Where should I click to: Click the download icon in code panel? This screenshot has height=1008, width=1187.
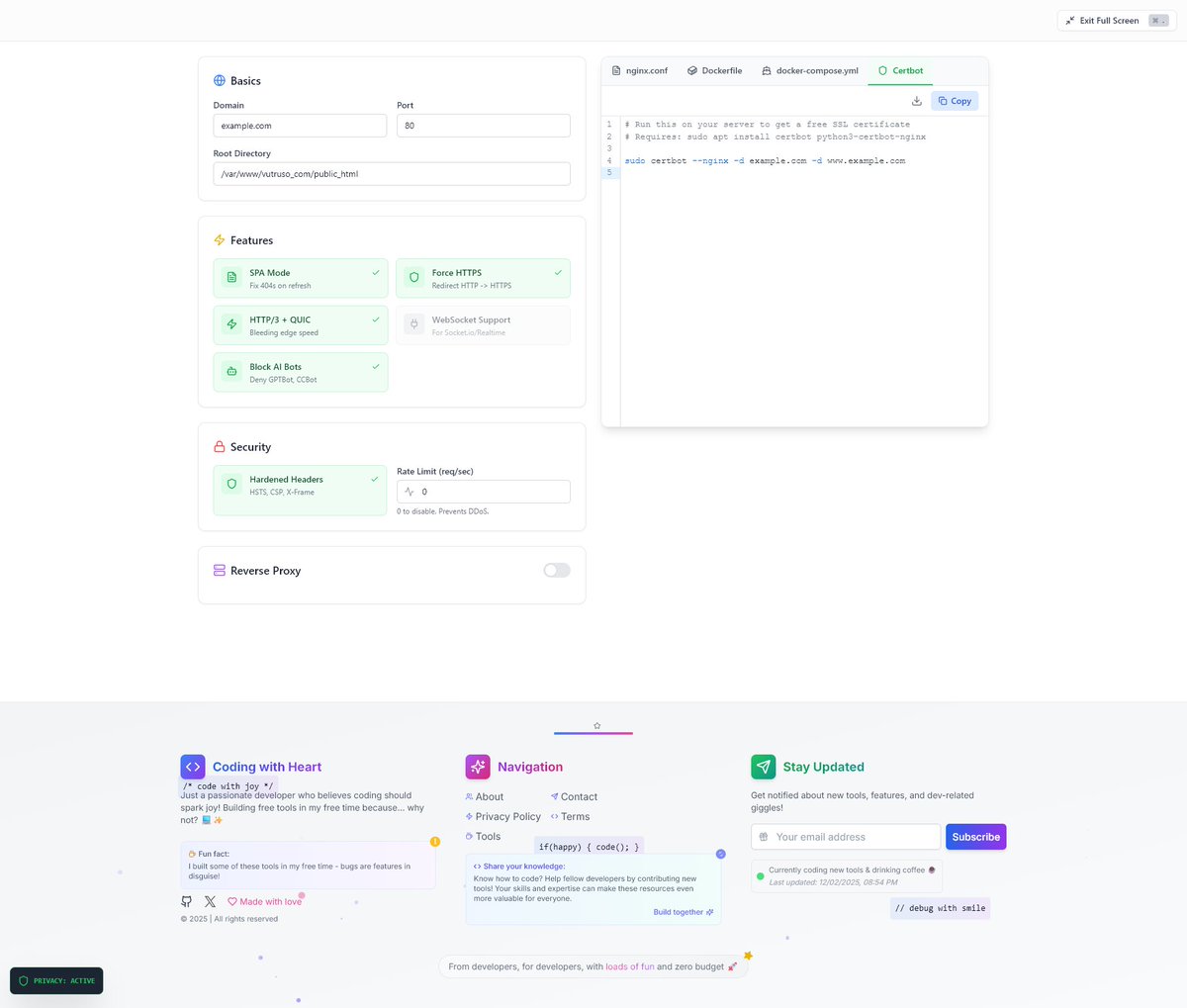tap(916, 101)
